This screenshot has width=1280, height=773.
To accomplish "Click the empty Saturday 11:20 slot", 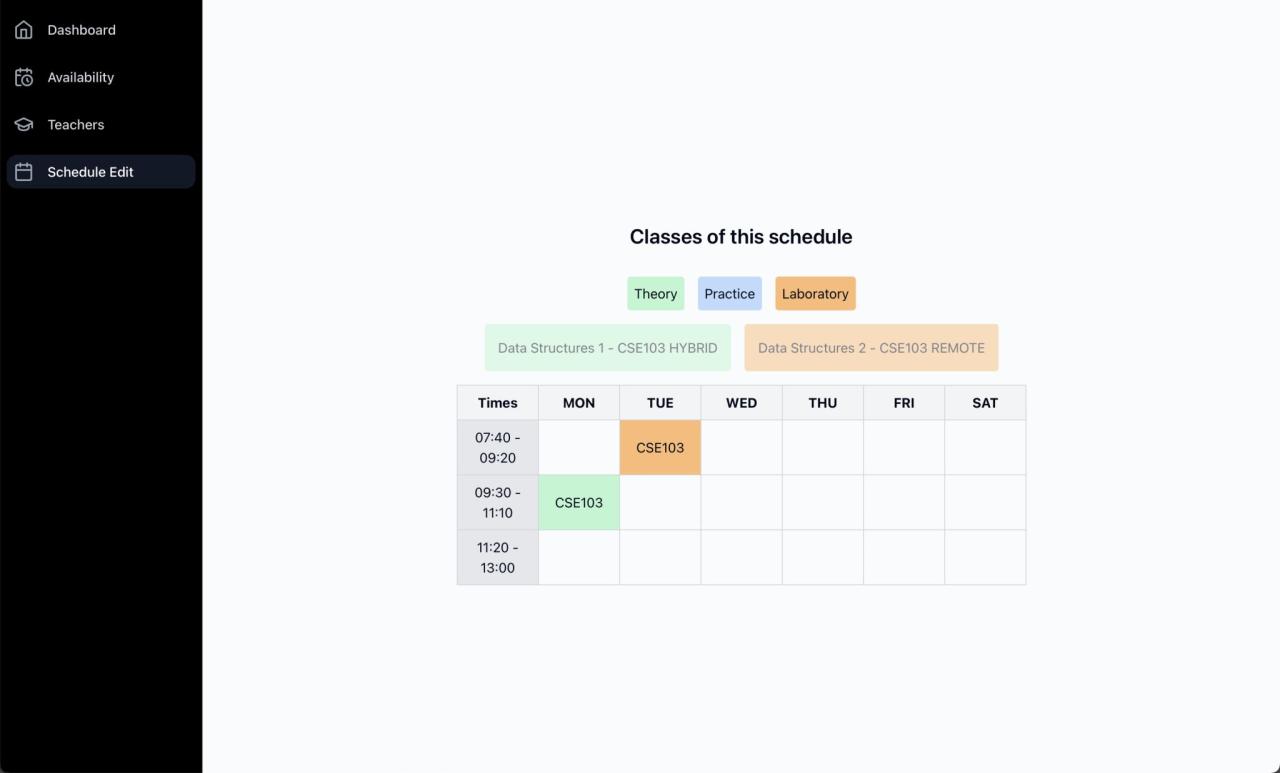I will 985,558.
